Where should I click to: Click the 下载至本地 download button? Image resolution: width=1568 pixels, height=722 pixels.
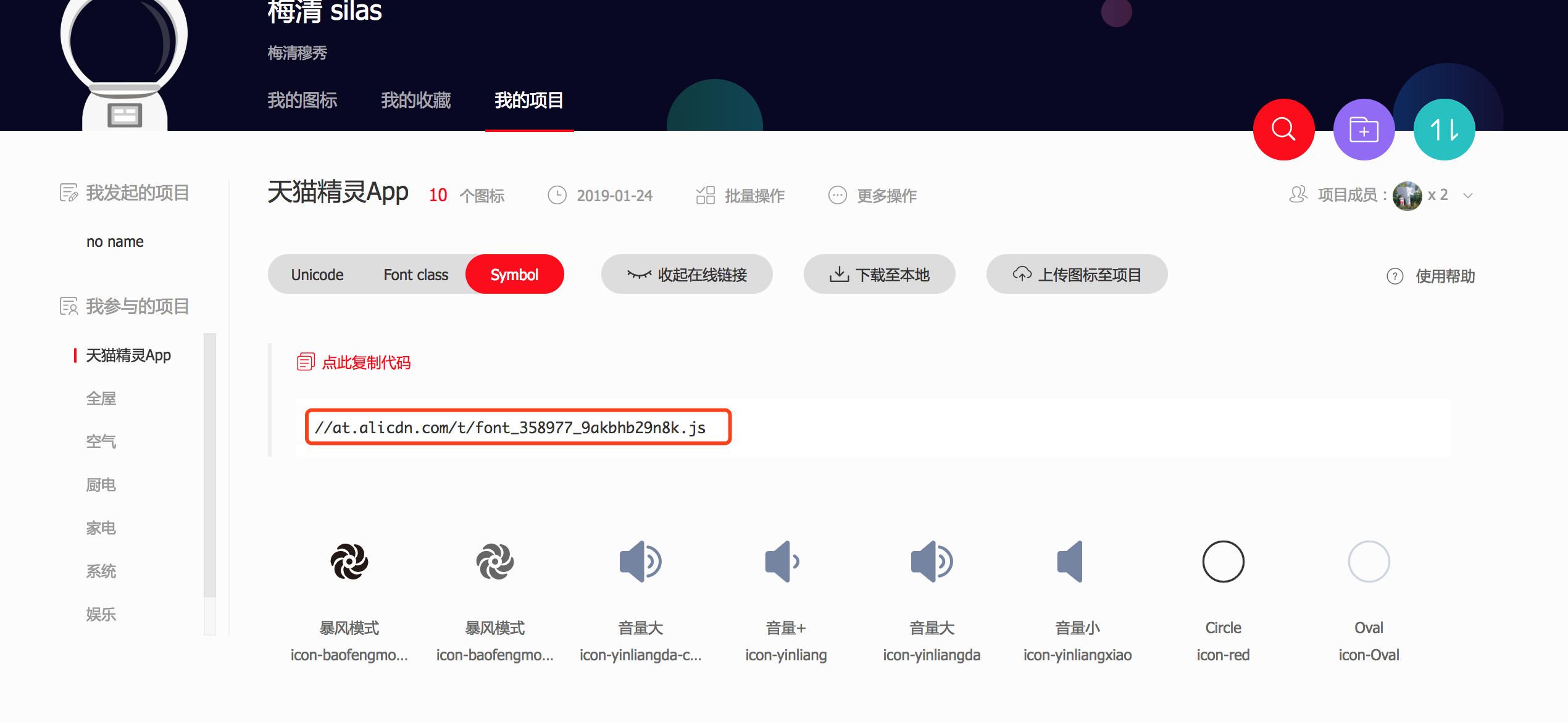(x=879, y=275)
